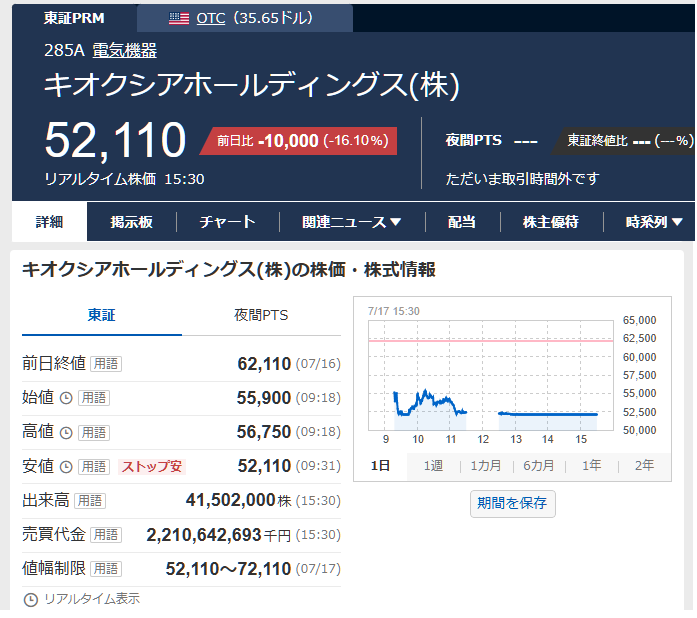697x618 pixels.
Task: Select the 東証 price tab
Action: click(x=102, y=316)
